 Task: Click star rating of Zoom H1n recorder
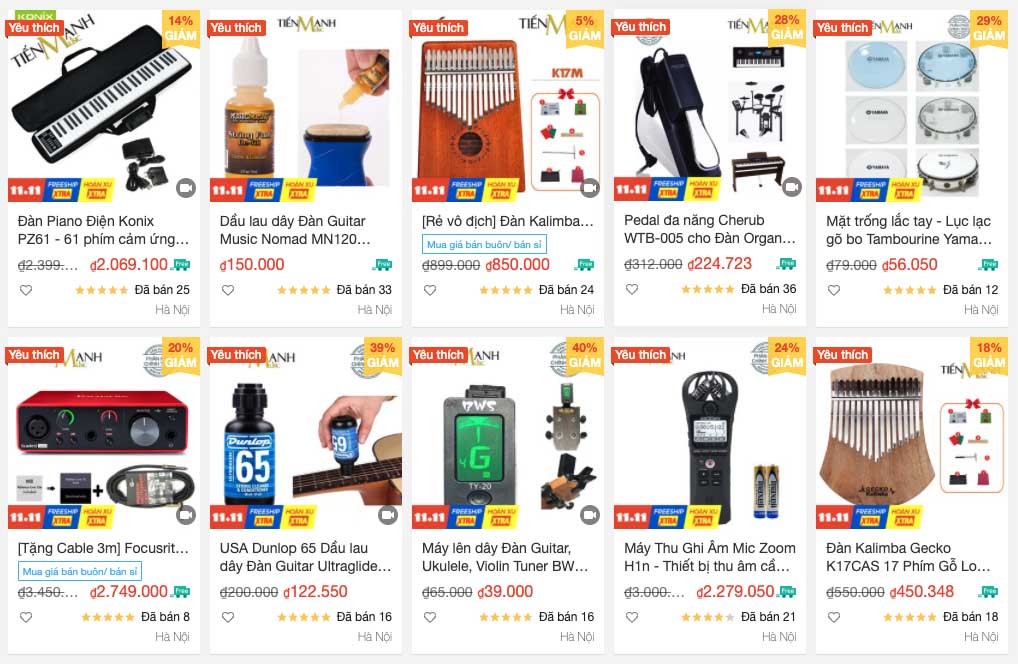click(708, 617)
